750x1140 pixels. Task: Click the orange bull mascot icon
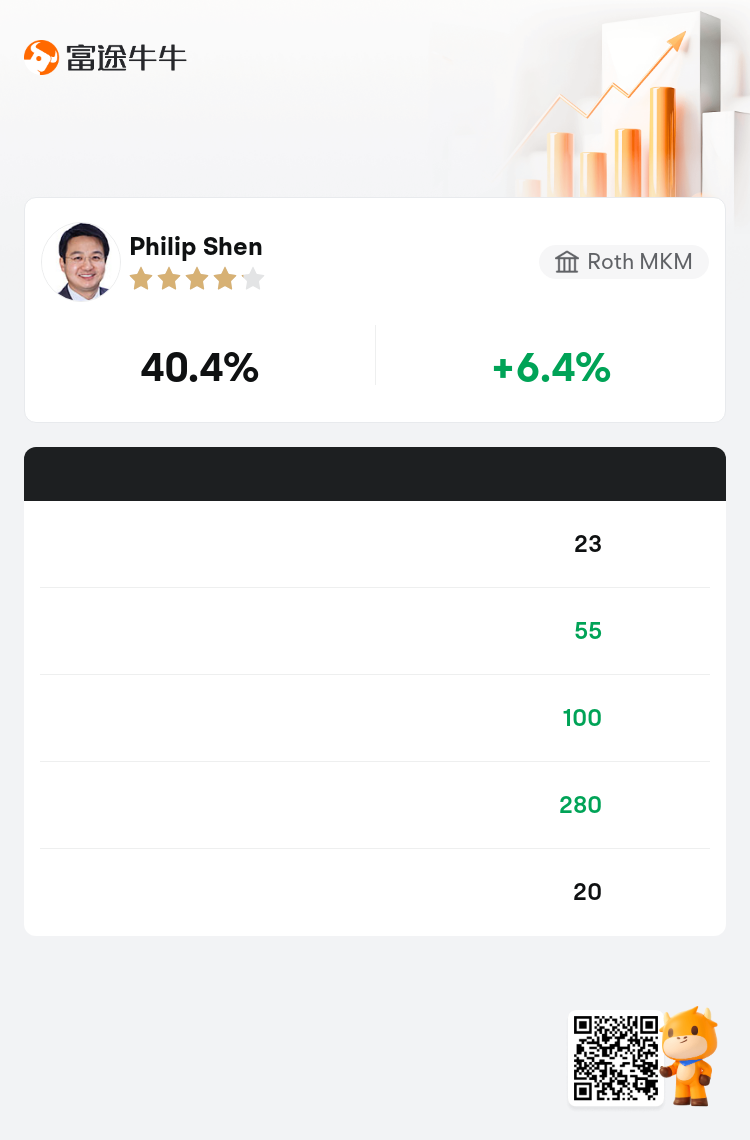click(x=690, y=1056)
